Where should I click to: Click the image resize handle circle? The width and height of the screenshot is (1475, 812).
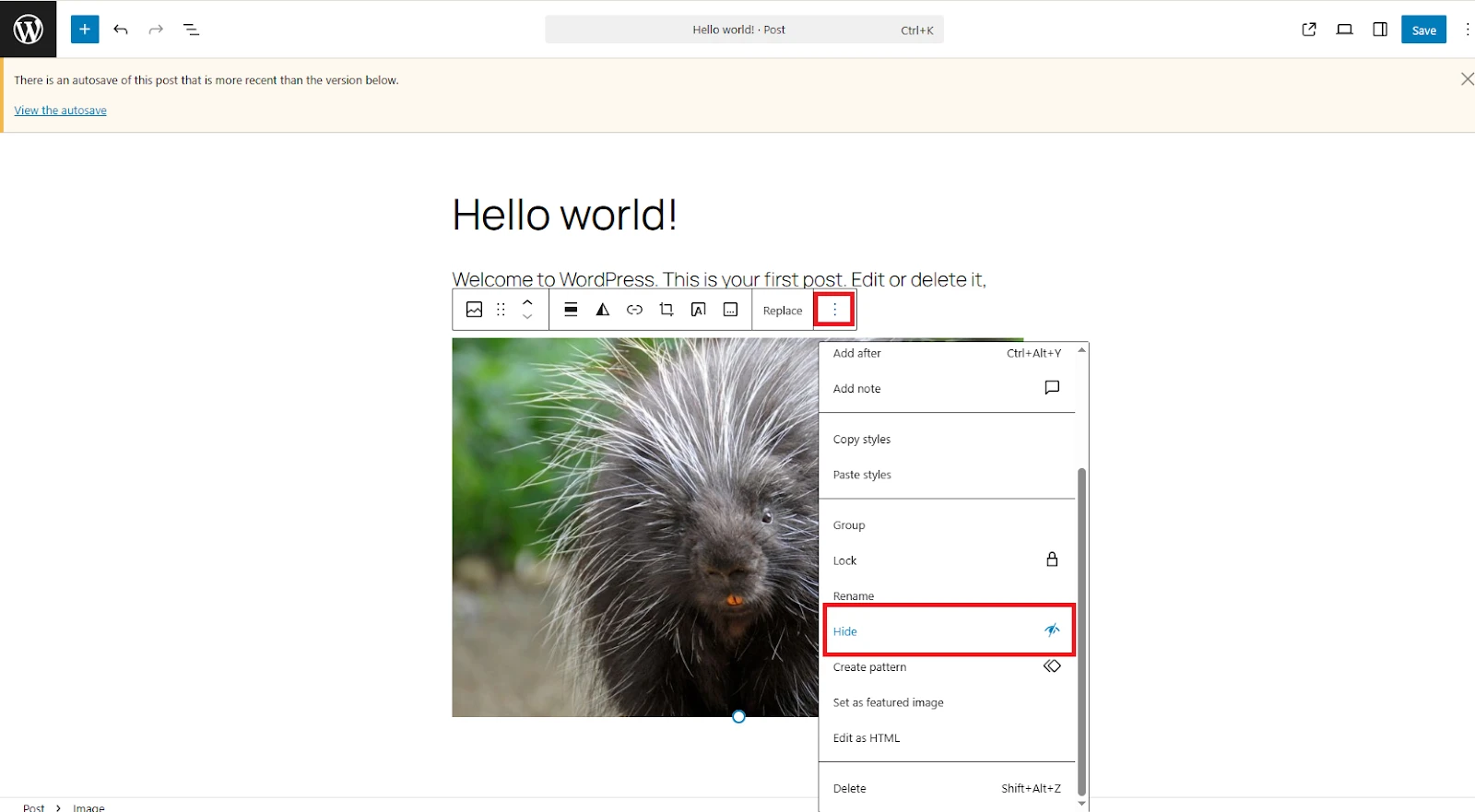(738, 716)
